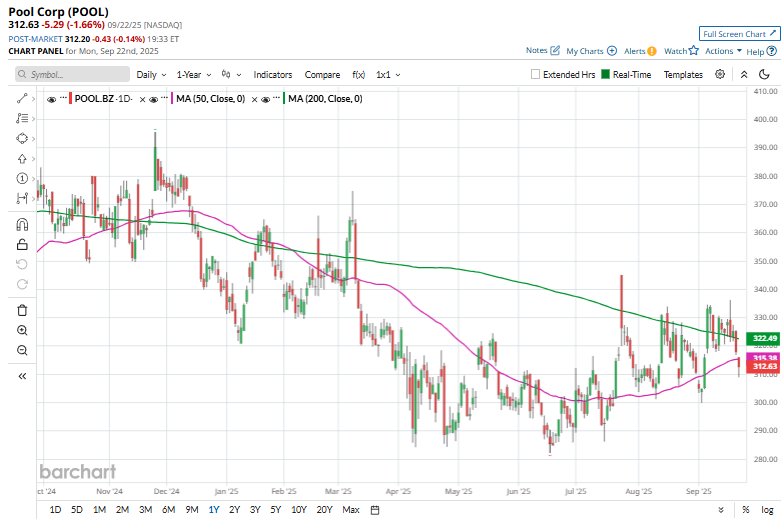Image resolution: width=783 pixels, height=521 pixels.
Task: Open the 1x1 layout dropdown
Action: [x=388, y=74]
